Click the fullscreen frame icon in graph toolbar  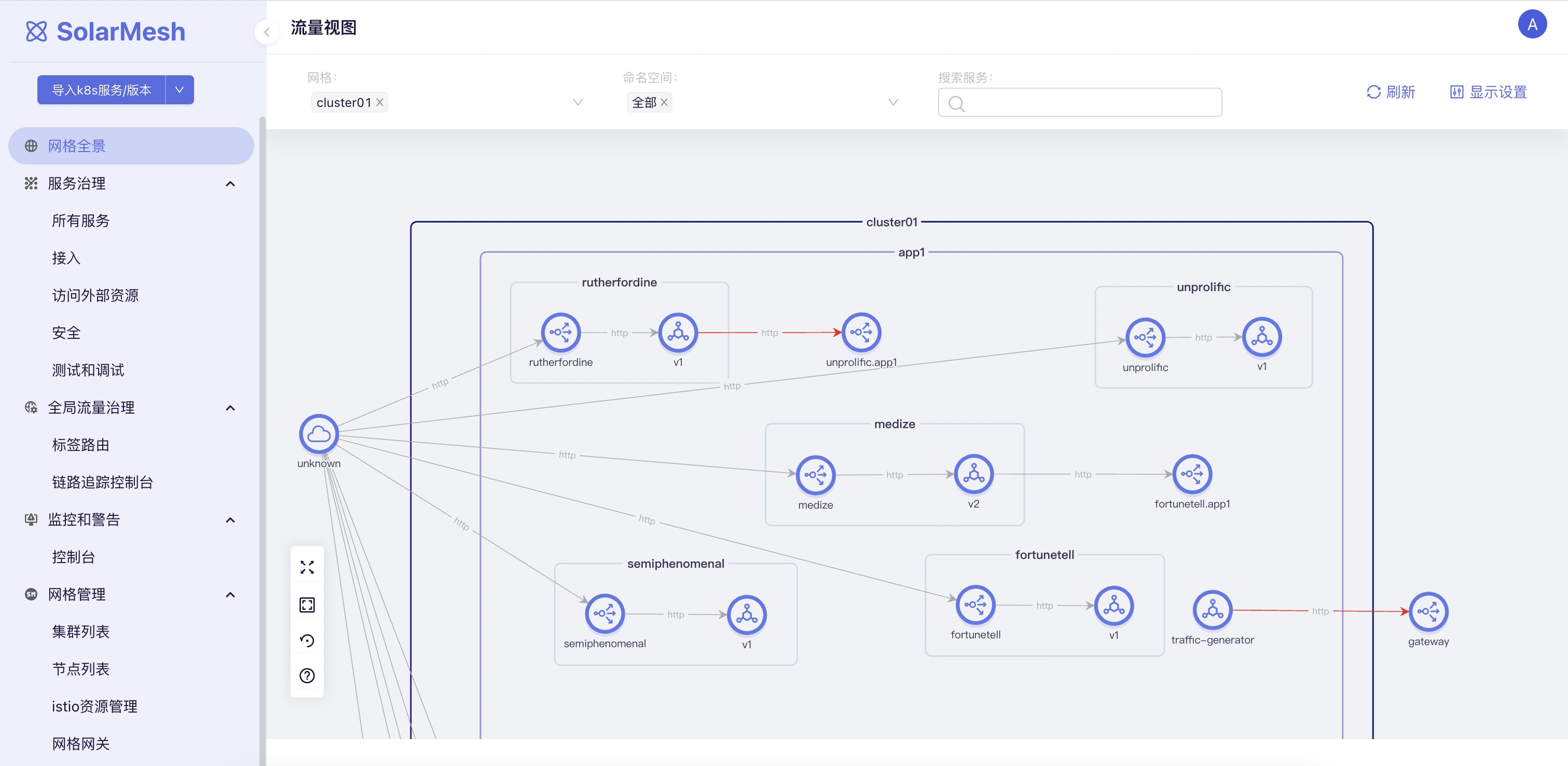(x=307, y=605)
